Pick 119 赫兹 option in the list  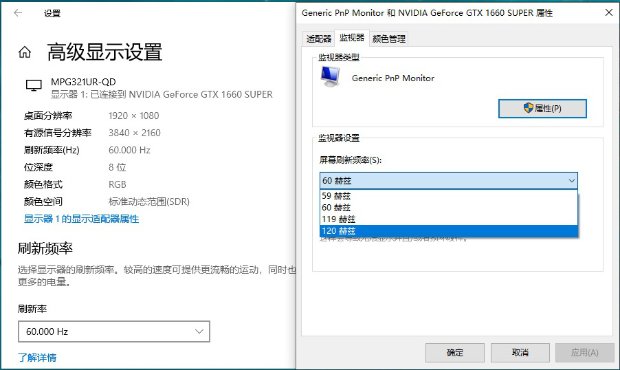449,219
